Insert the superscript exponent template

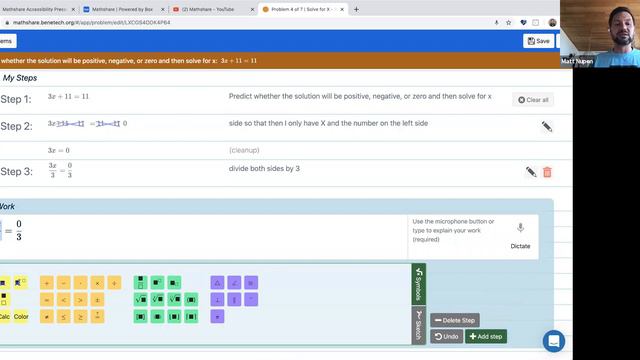coord(157,282)
